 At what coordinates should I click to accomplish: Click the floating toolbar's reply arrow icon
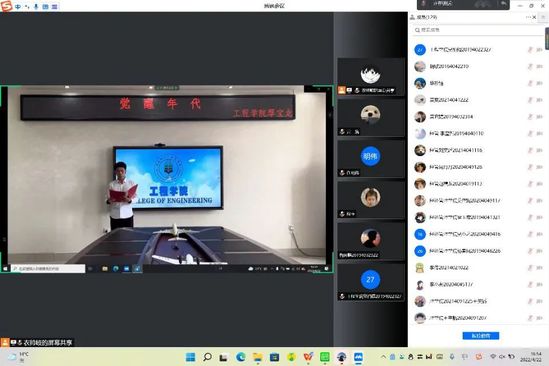click(x=503, y=4)
